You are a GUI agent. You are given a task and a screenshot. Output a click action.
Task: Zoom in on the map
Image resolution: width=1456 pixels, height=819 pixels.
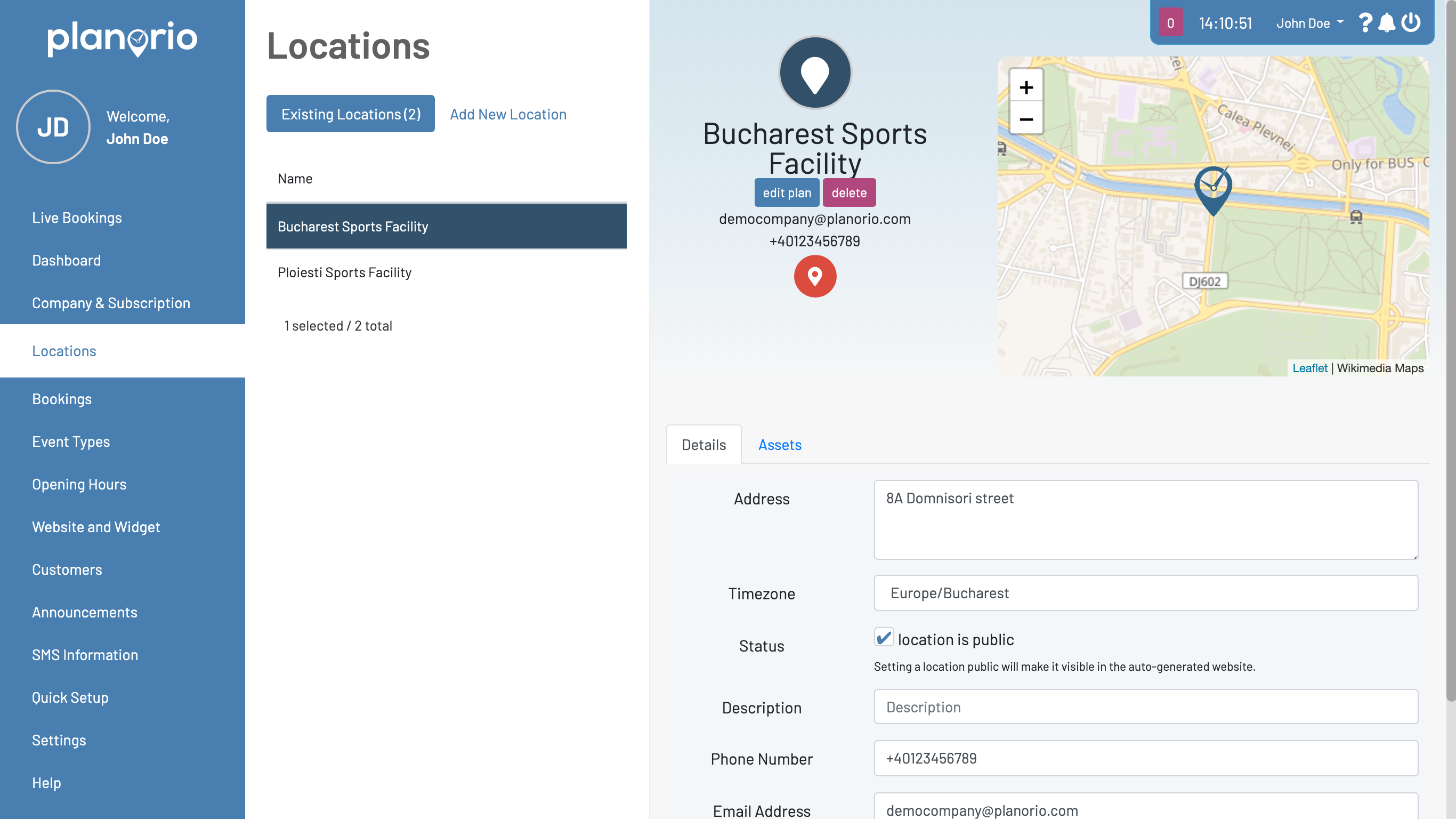click(1026, 87)
